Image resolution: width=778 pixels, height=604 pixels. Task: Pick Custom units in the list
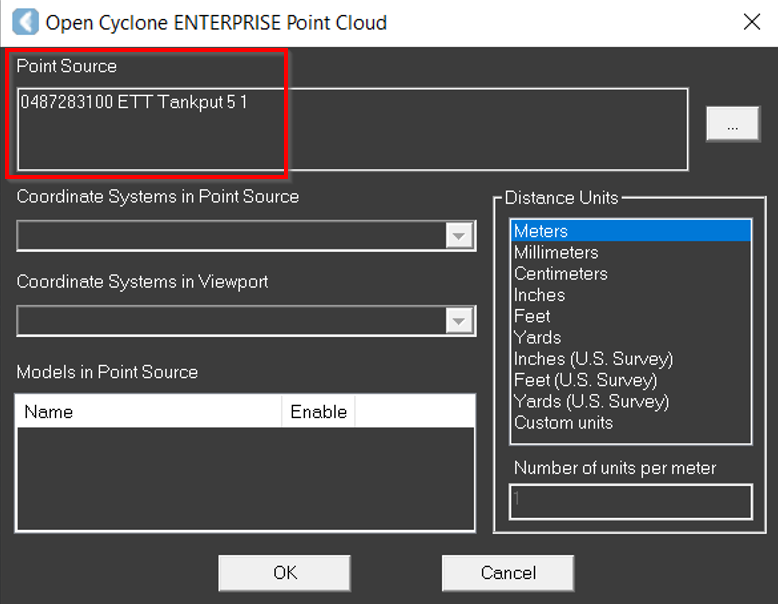coord(563,422)
